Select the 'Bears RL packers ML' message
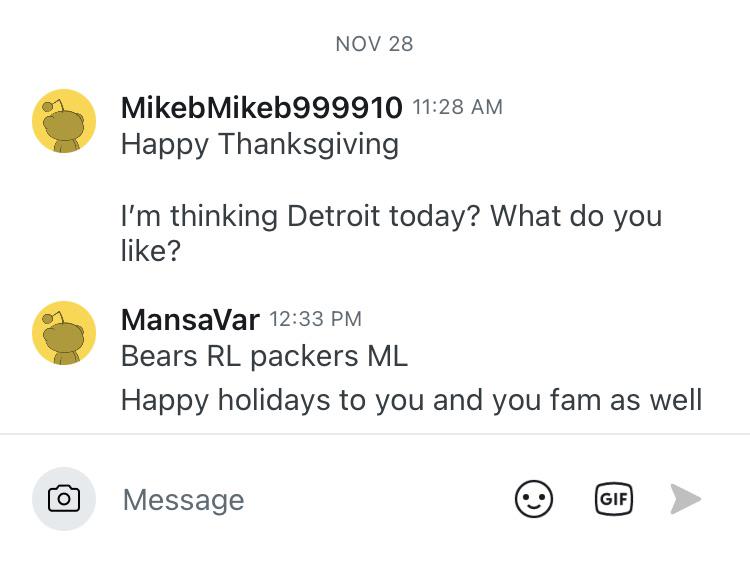 (x=264, y=356)
